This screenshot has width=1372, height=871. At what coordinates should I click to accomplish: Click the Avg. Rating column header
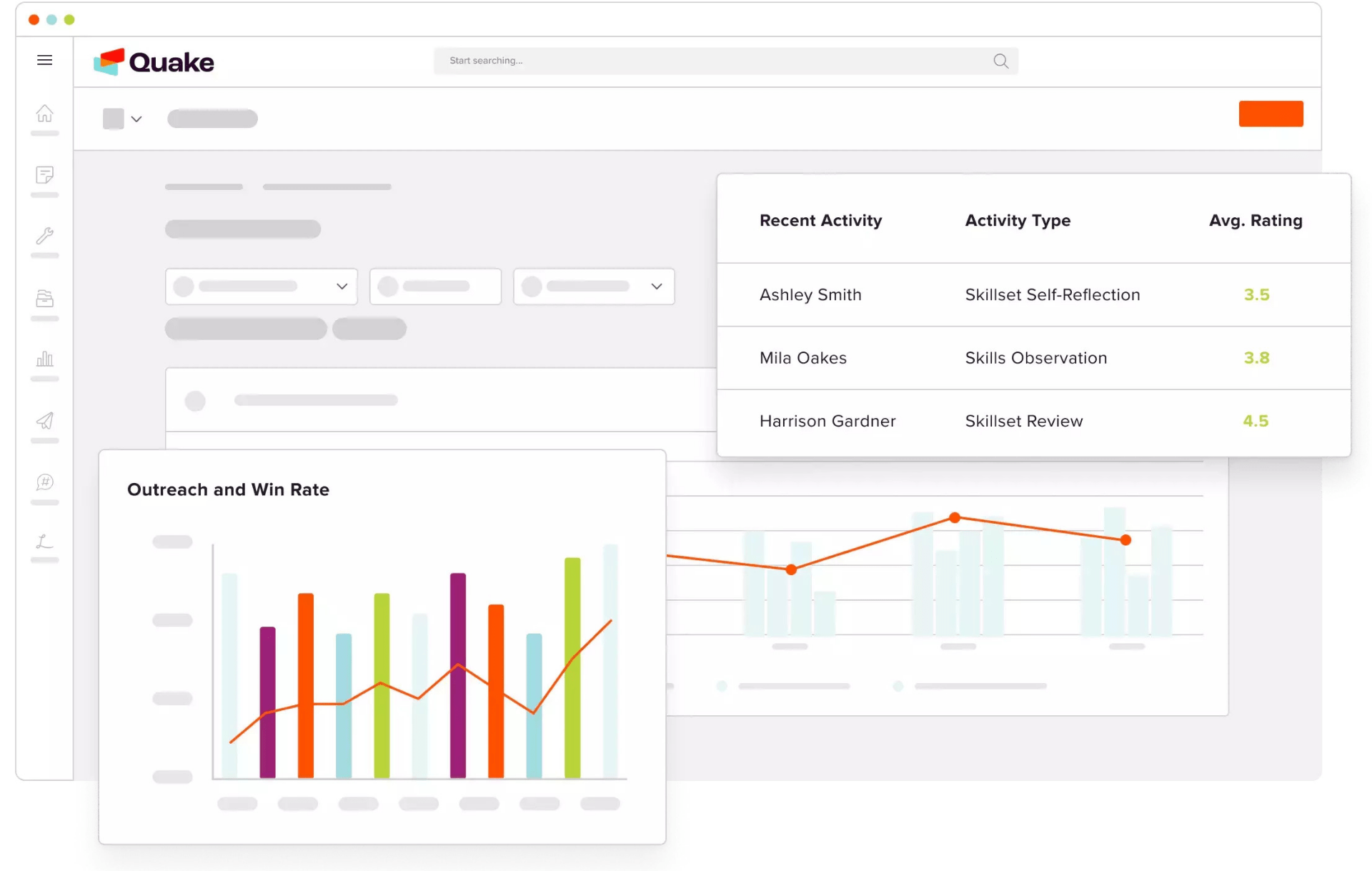[x=1255, y=221]
